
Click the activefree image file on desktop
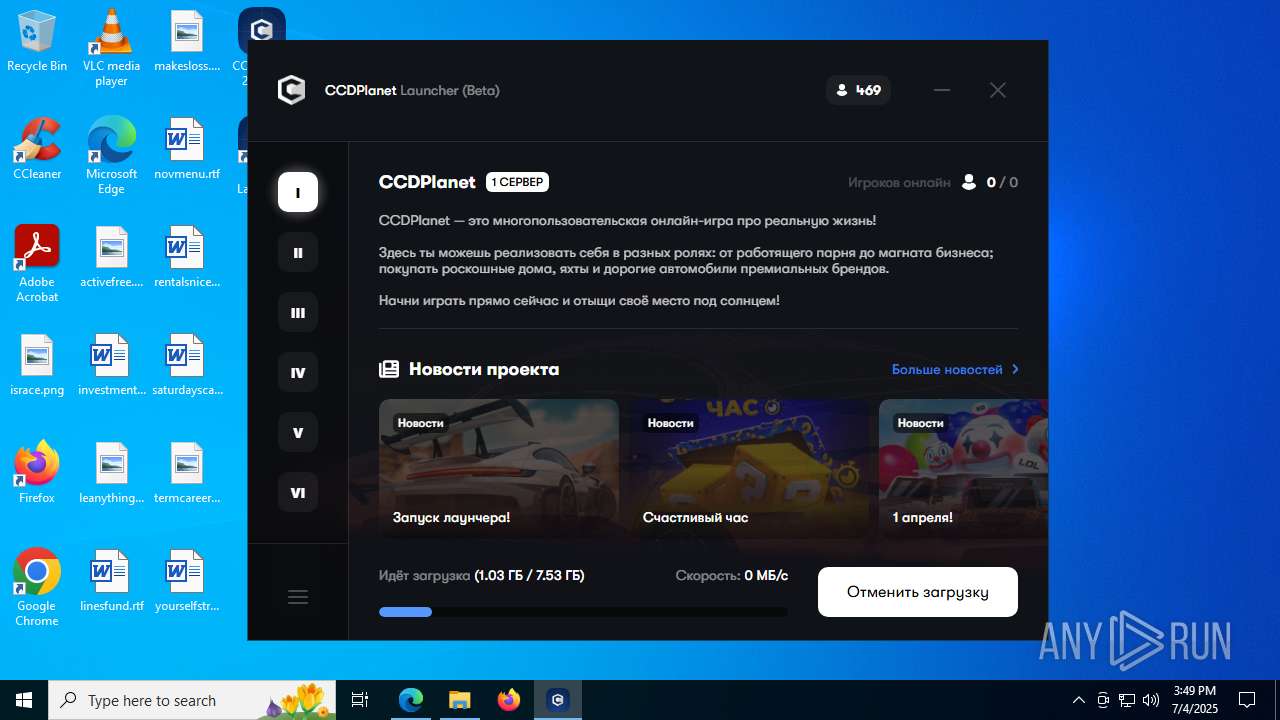pos(112,258)
